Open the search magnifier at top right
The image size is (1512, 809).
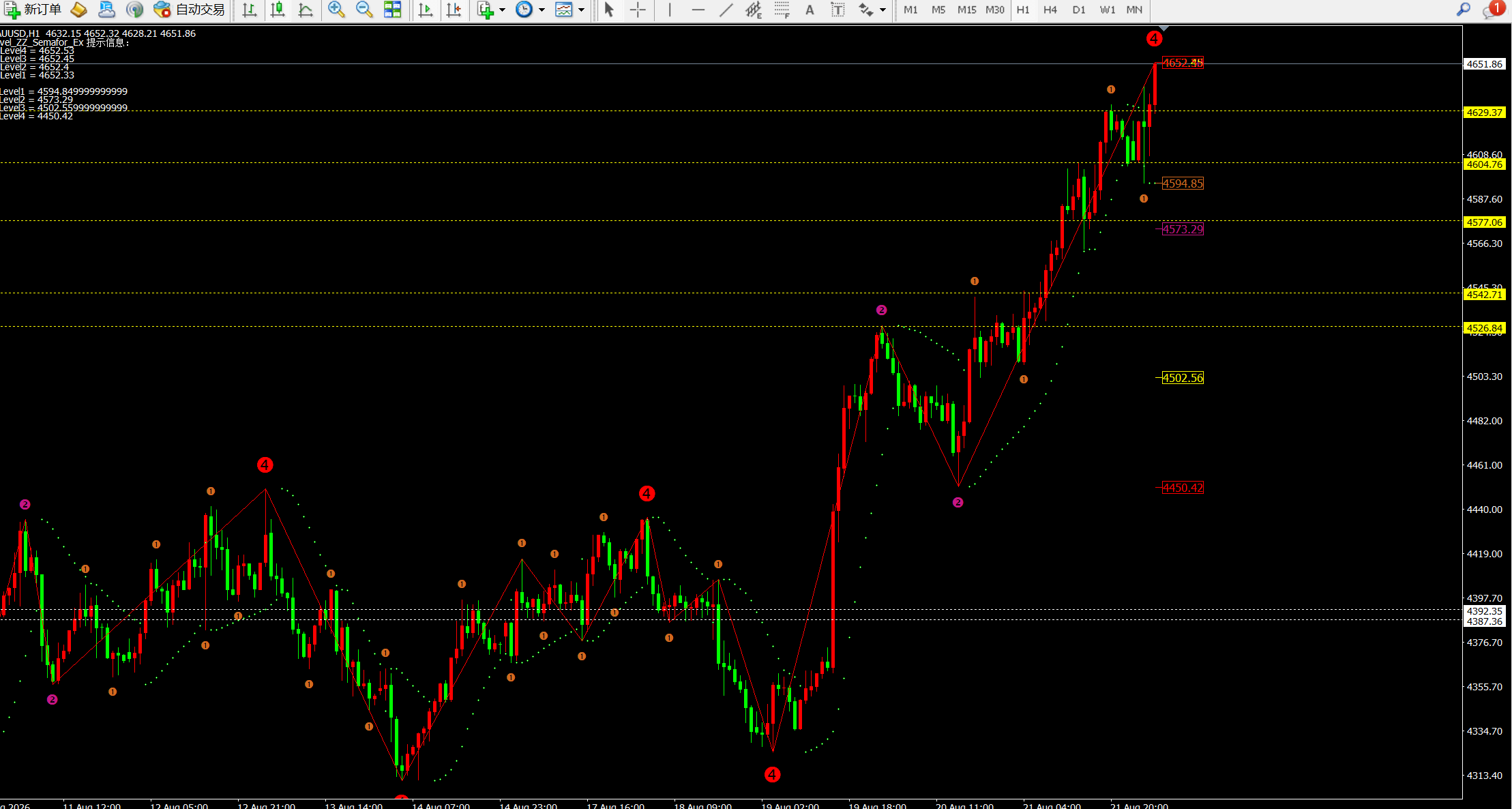click(1464, 10)
